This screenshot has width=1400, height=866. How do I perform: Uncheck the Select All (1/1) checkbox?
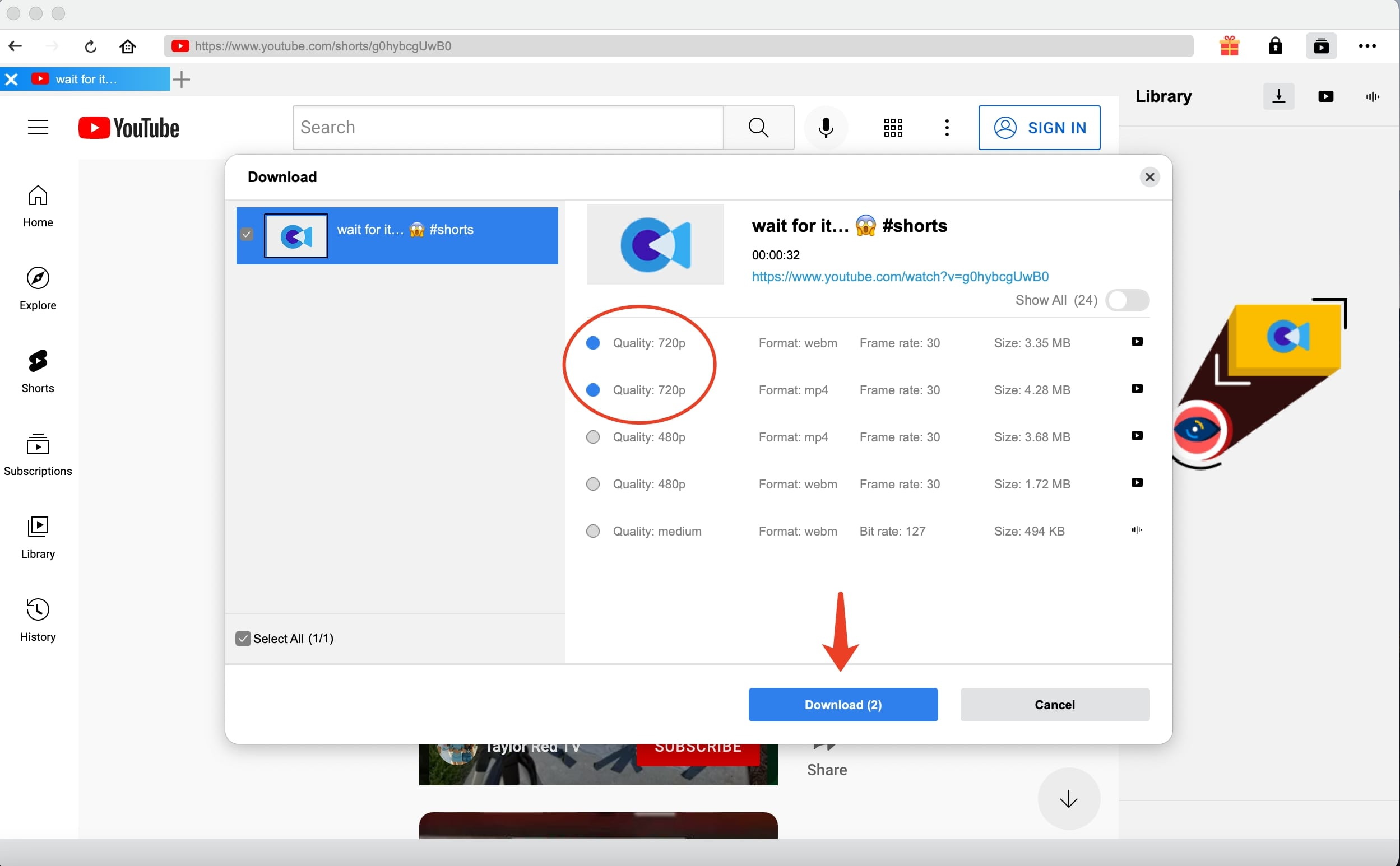[243, 639]
